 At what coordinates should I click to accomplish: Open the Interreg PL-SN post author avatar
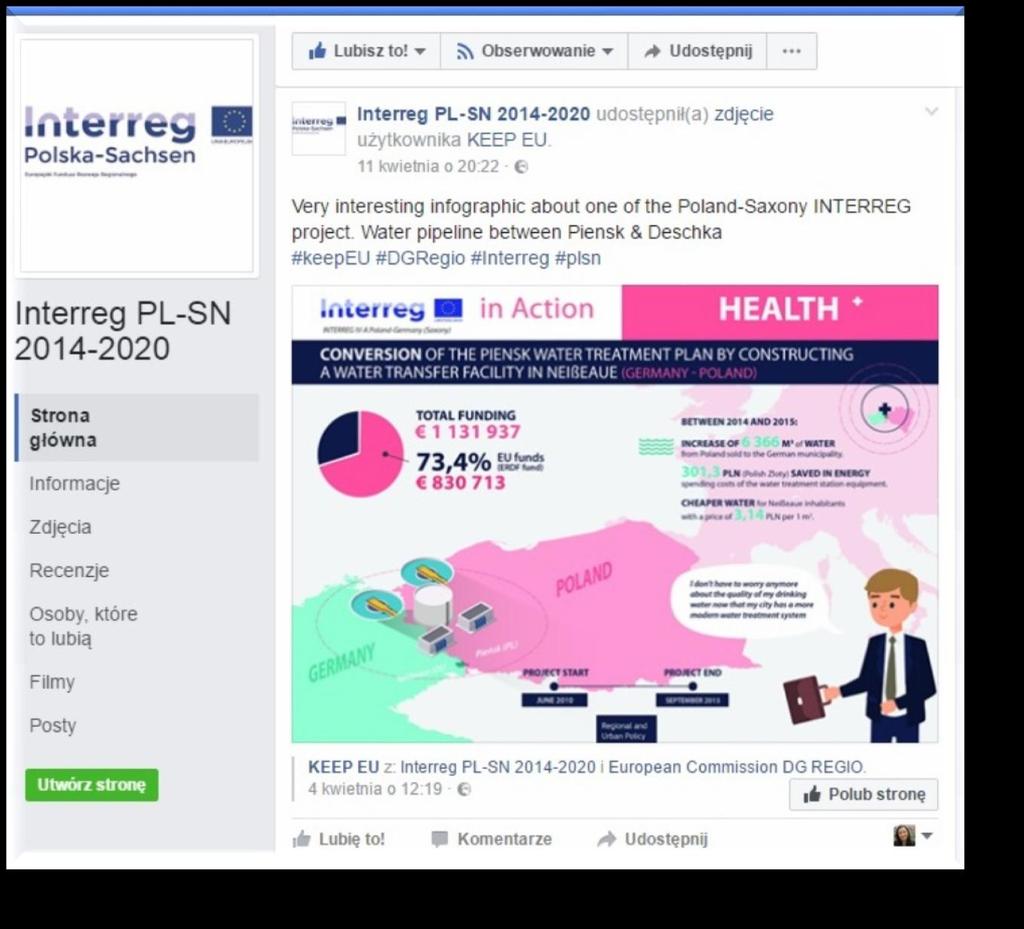pyautogui.click(x=319, y=128)
